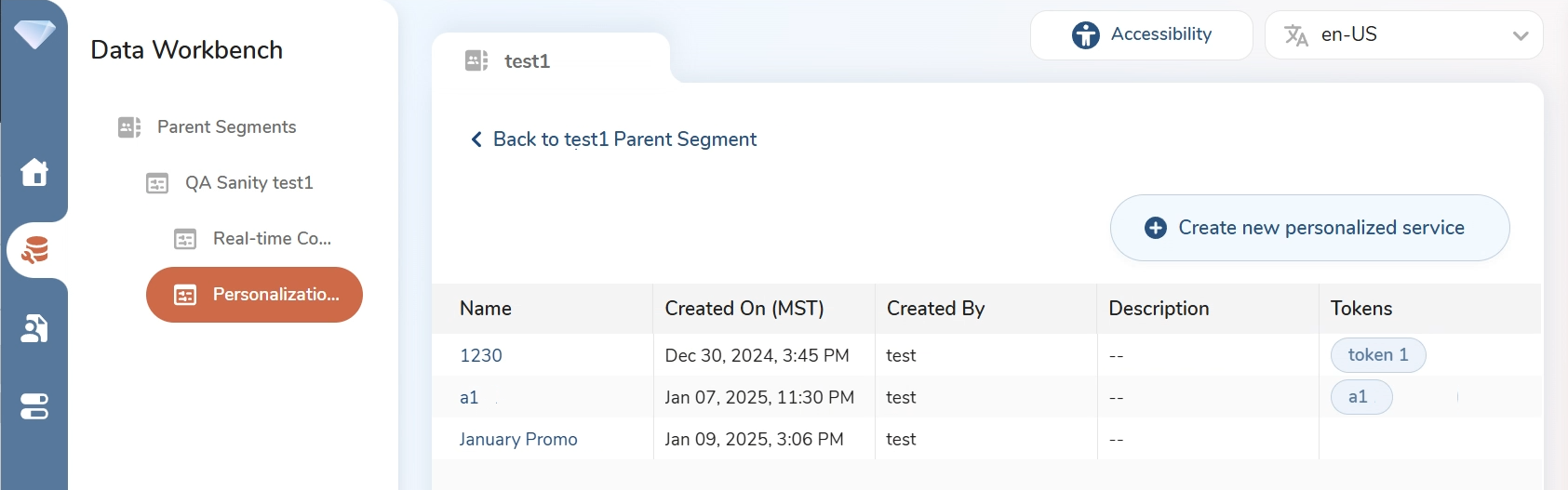Open the January Promo service link

point(518,439)
